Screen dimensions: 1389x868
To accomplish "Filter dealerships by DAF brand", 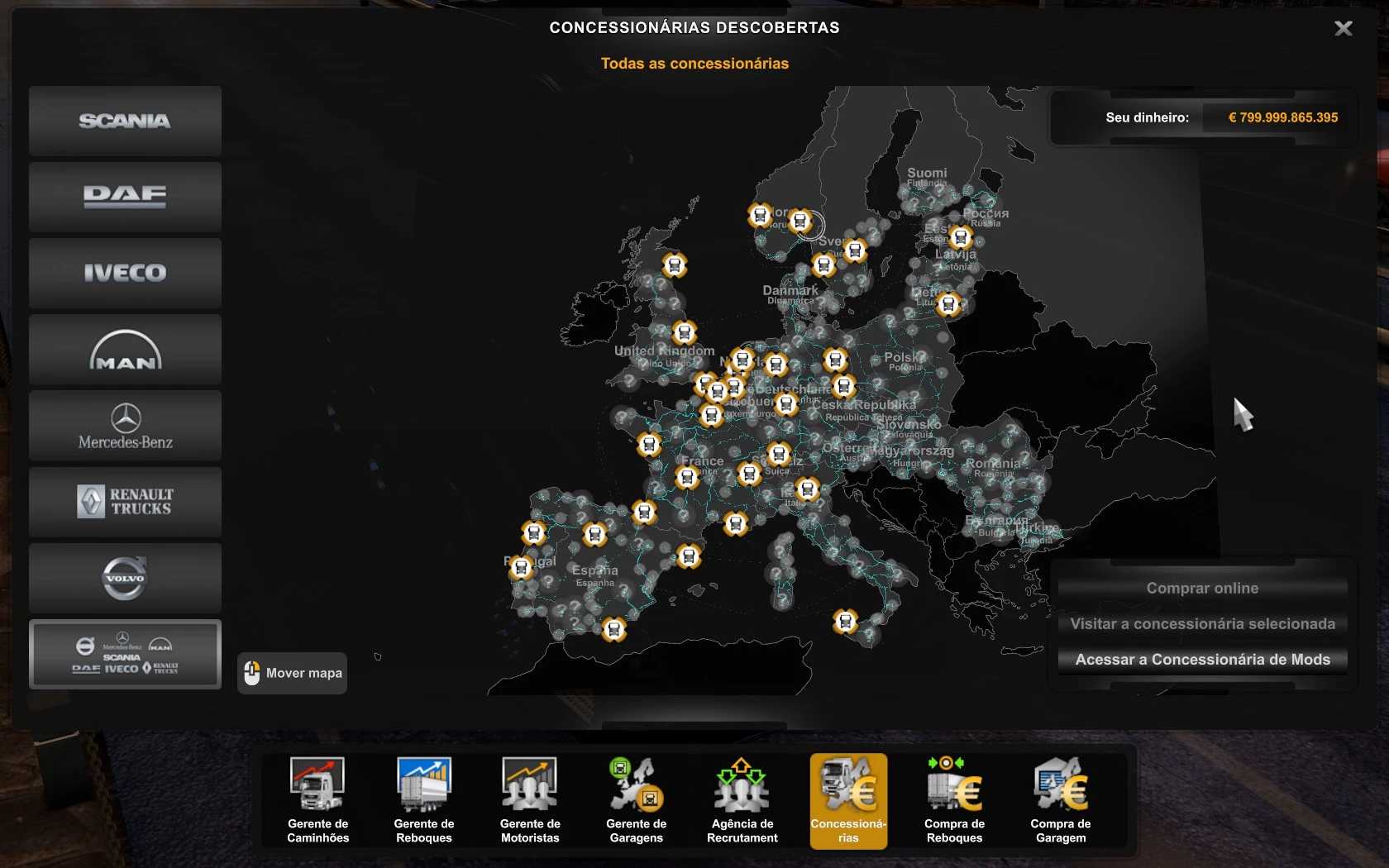I will click(x=125, y=197).
